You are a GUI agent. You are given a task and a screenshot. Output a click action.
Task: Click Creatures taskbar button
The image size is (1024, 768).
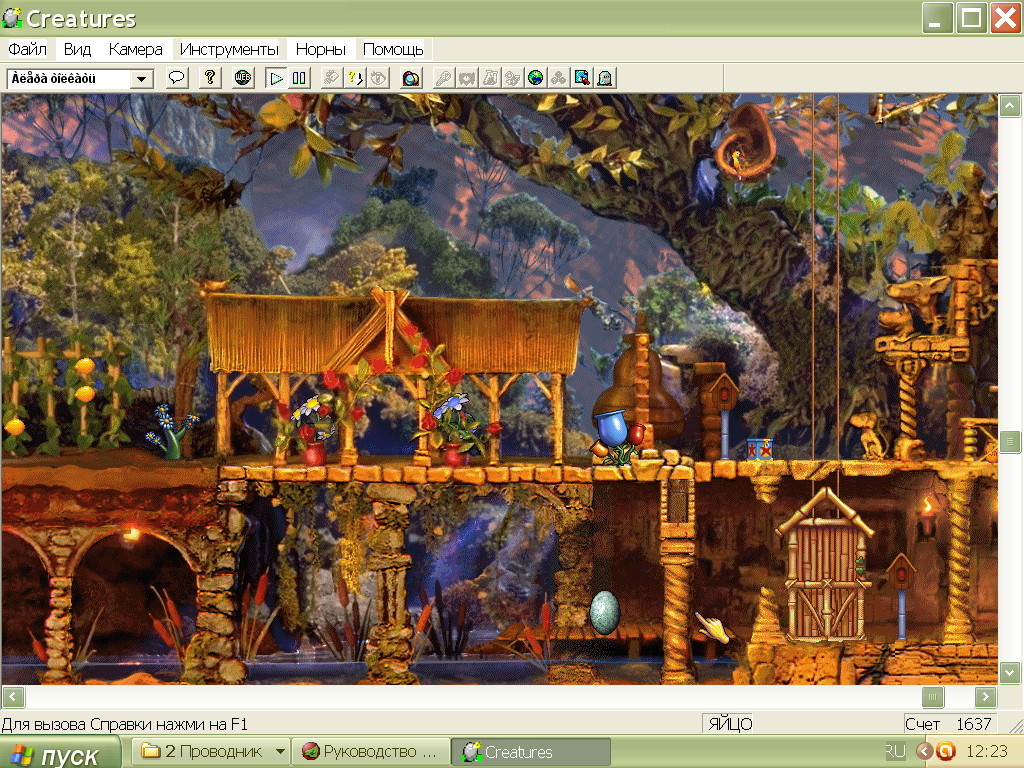click(530, 752)
